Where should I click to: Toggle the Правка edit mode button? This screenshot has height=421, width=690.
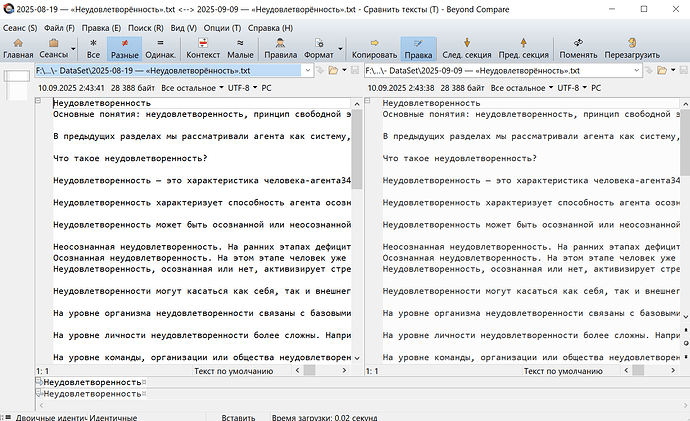(x=417, y=48)
